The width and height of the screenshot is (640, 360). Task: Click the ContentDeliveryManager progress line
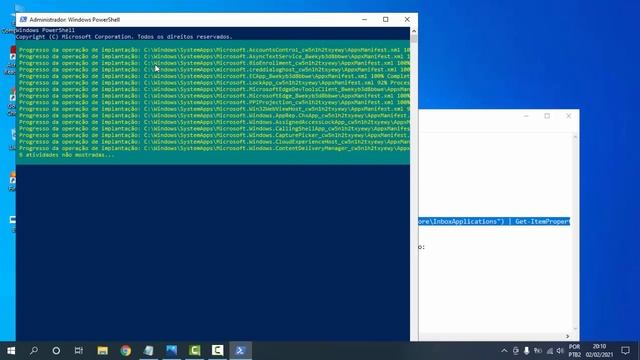pos(214,148)
